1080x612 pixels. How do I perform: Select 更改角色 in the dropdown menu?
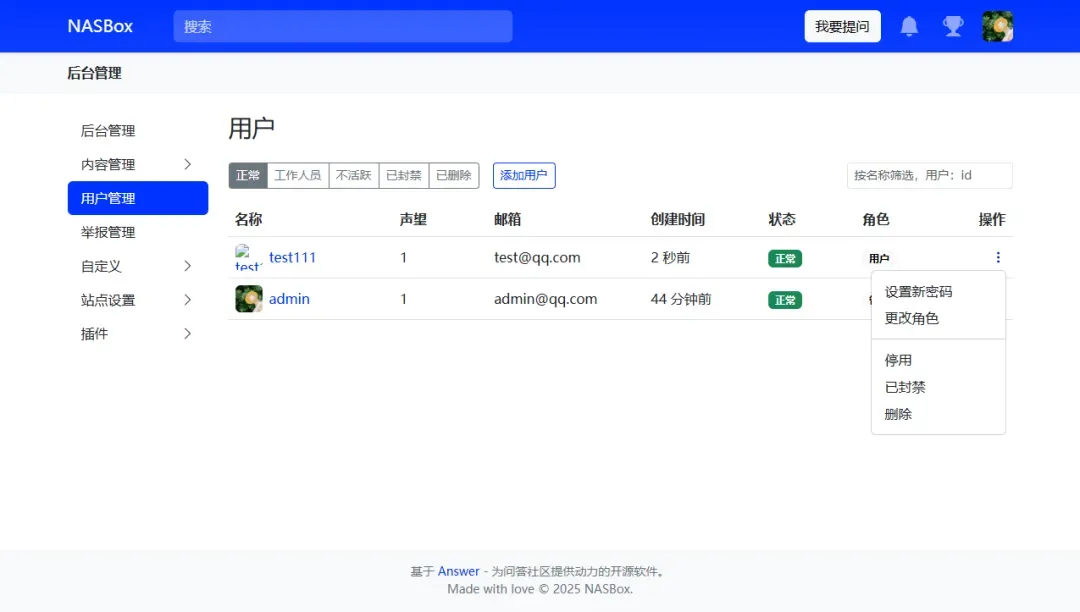(911, 318)
